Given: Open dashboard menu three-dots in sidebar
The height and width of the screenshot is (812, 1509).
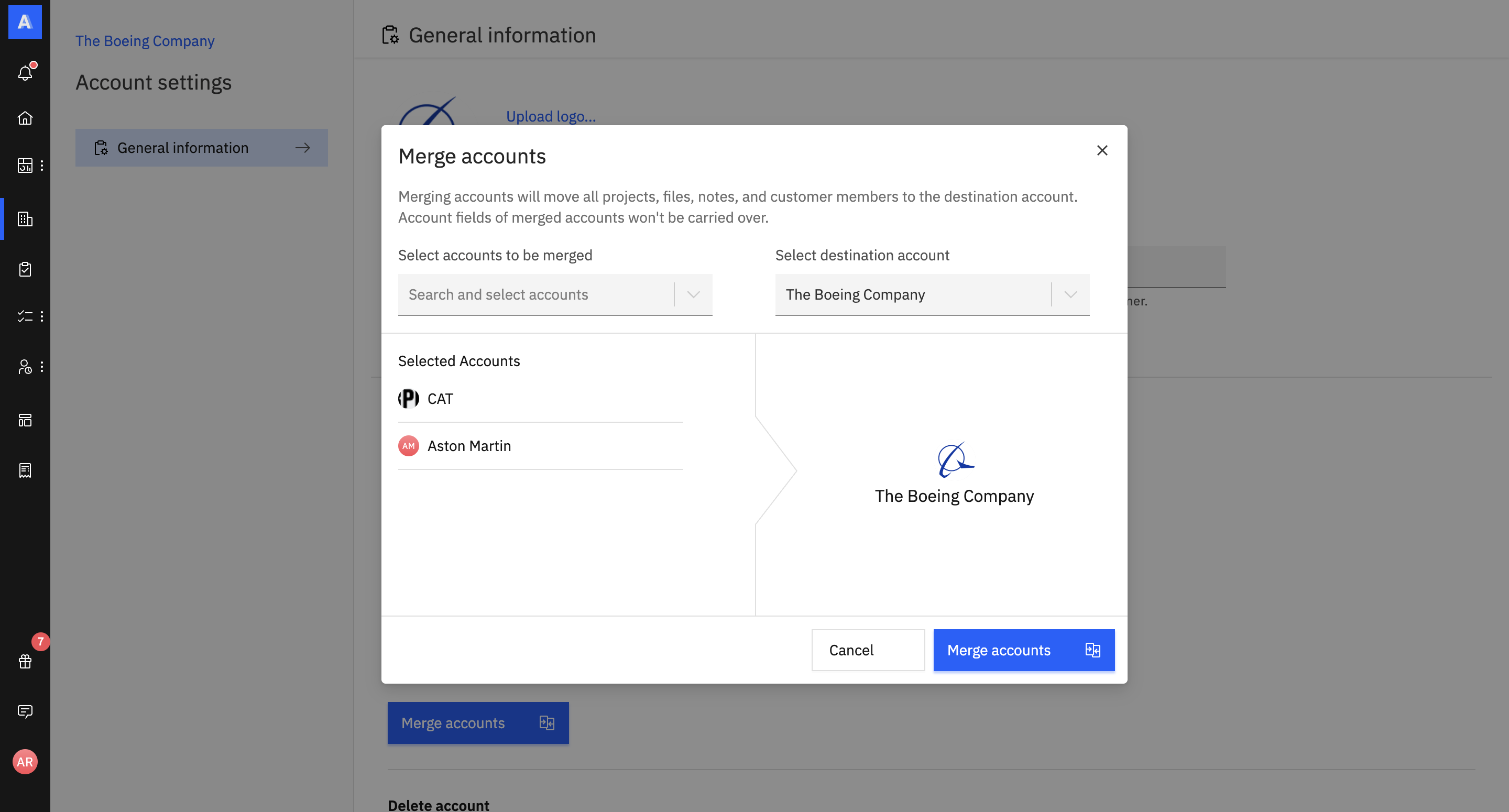Looking at the screenshot, I should point(41,166).
